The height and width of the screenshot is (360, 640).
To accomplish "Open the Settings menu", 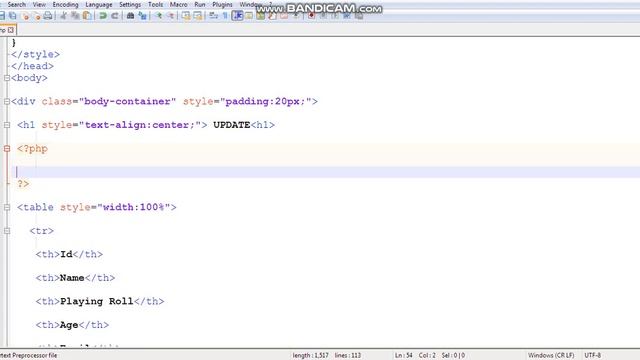I will pyautogui.click(x=130, y=4).
